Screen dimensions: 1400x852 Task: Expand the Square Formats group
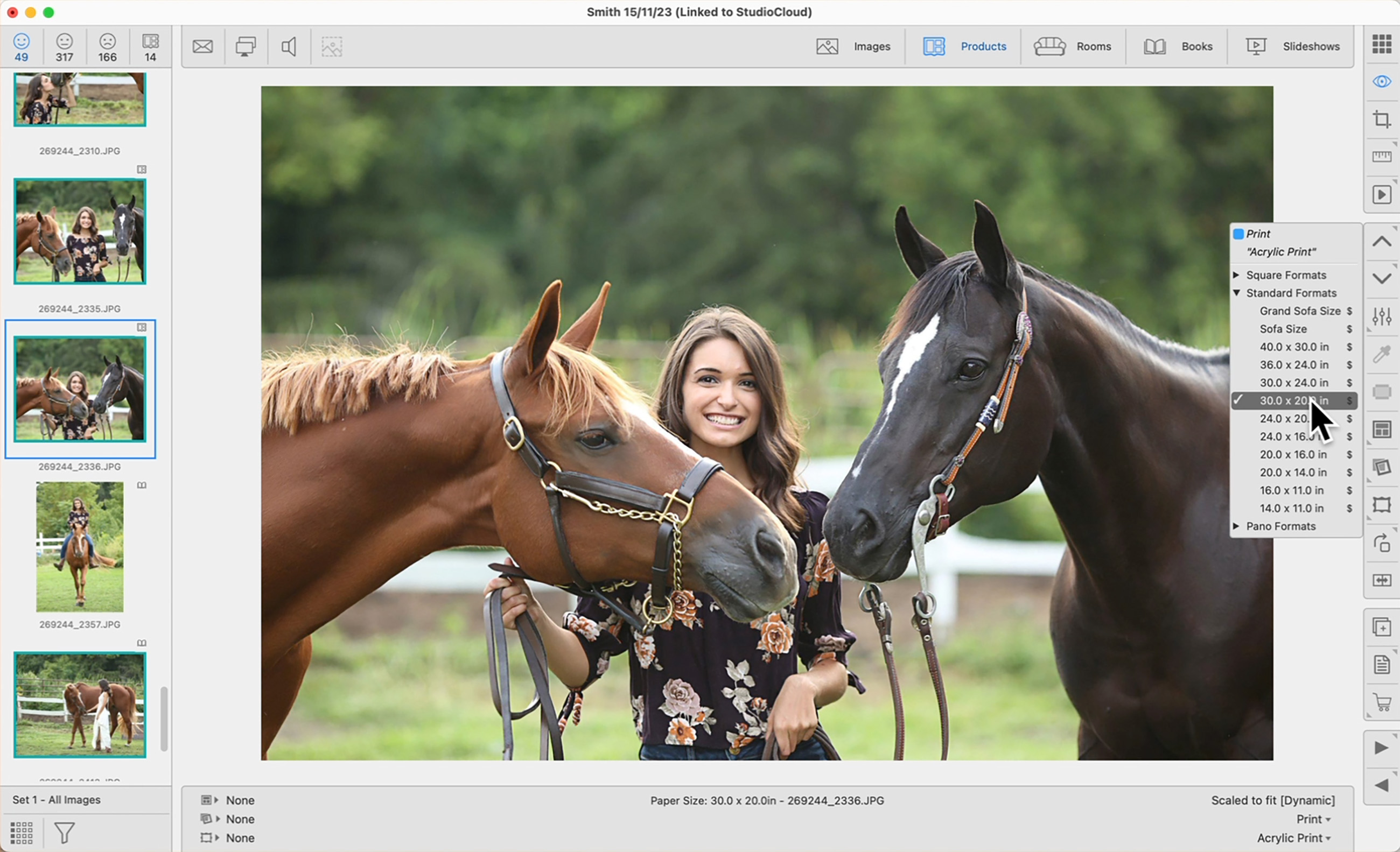(1285, 275)
